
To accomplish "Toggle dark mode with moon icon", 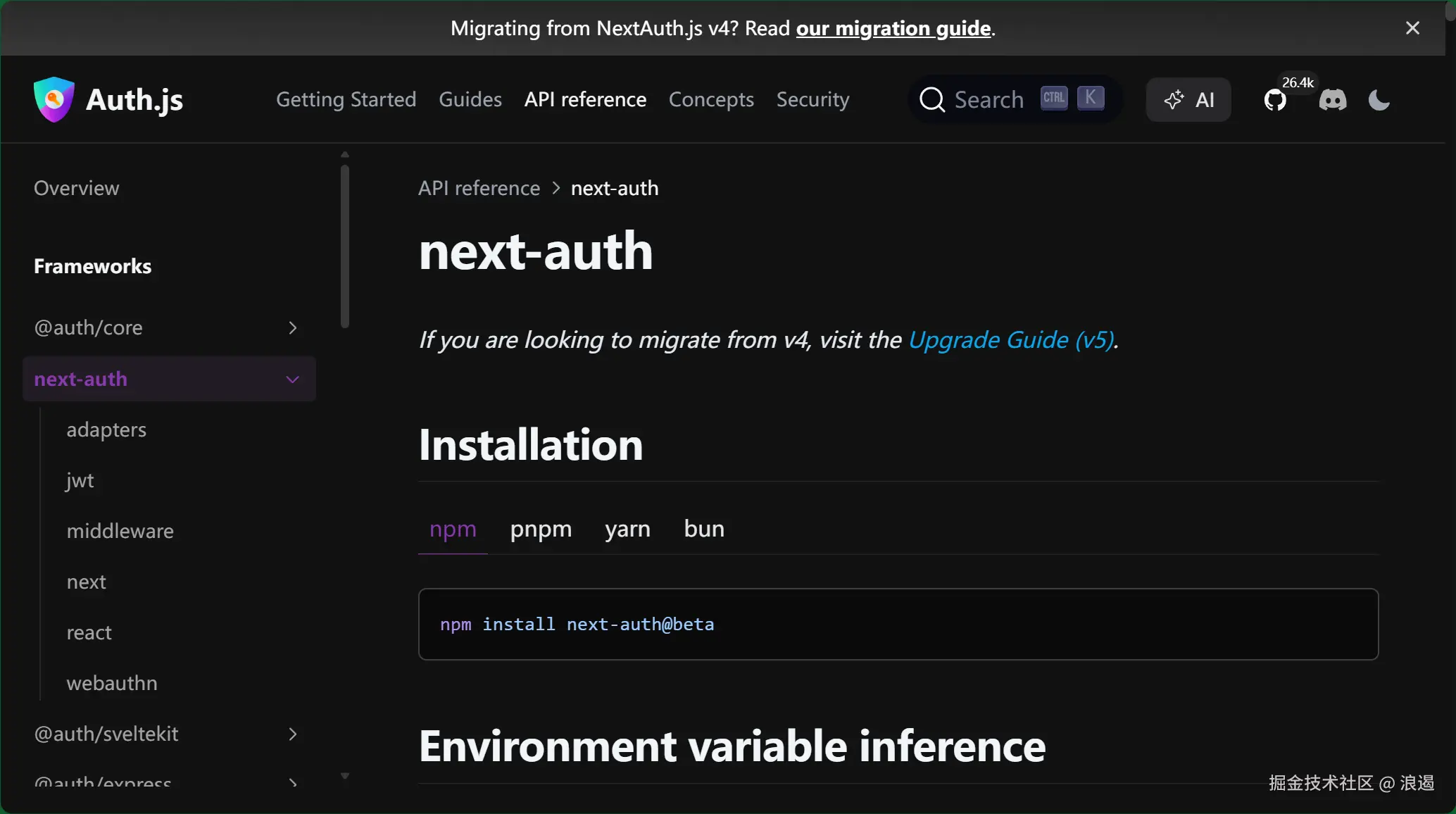I will [x=1379, y=100].
